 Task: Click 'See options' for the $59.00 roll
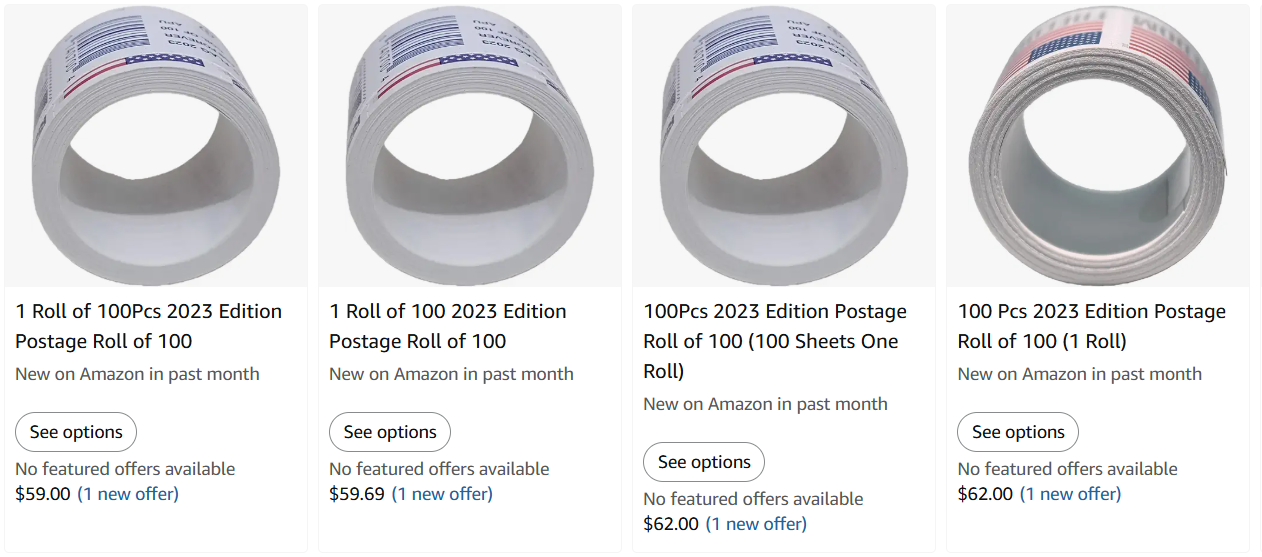pyautogui.click(x=76, y=432)
